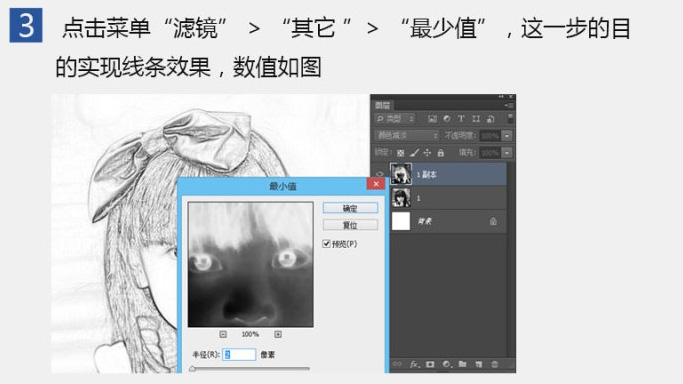Delete layer with the trash icon

pos(495,364)
